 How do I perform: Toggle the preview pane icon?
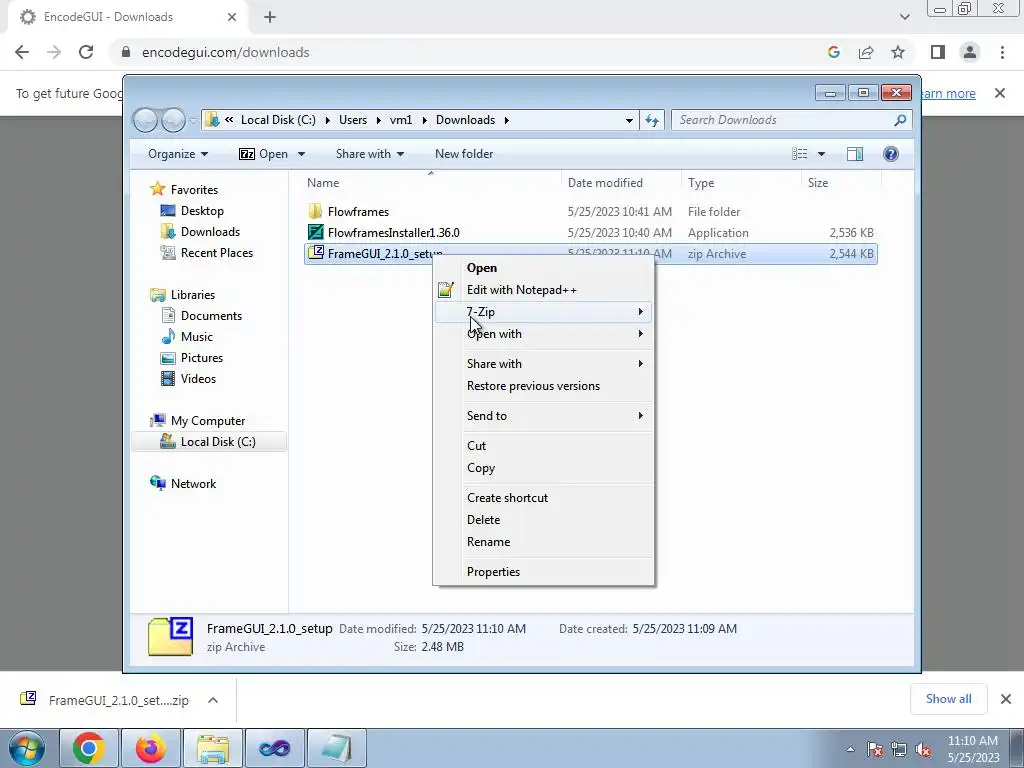[855, 154]
